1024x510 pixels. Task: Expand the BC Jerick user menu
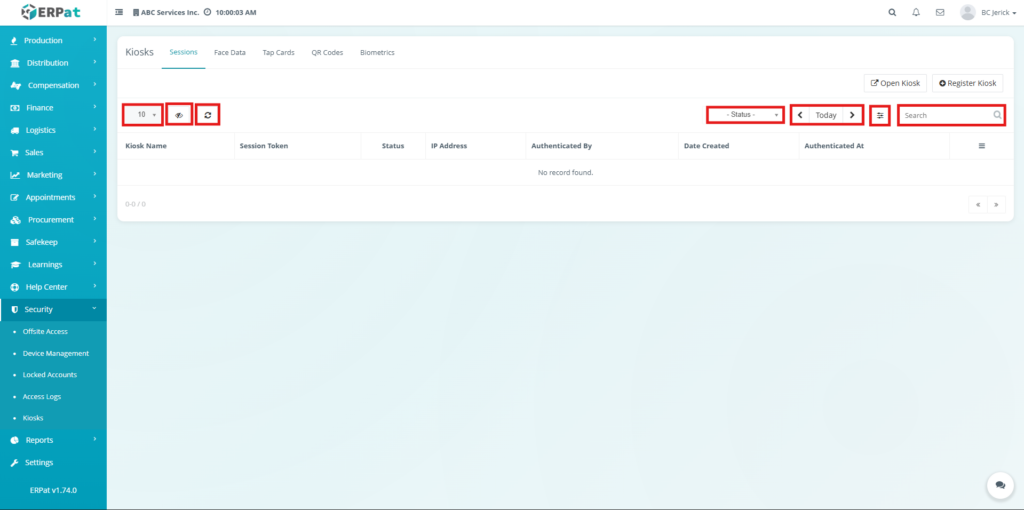tap(983, 13)
